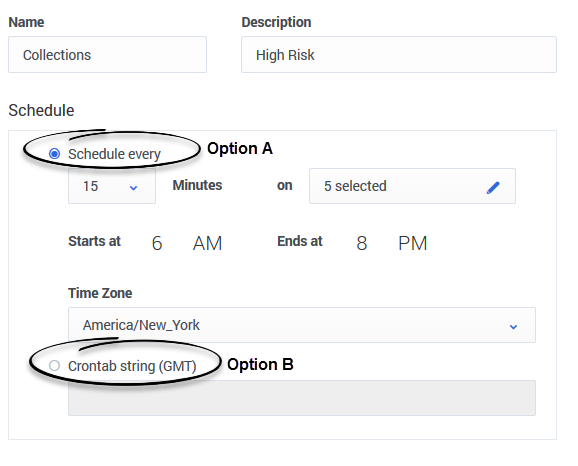Screen dimensions: 578x466
Task: Click the Time Zone label
Action: [100, 293]
